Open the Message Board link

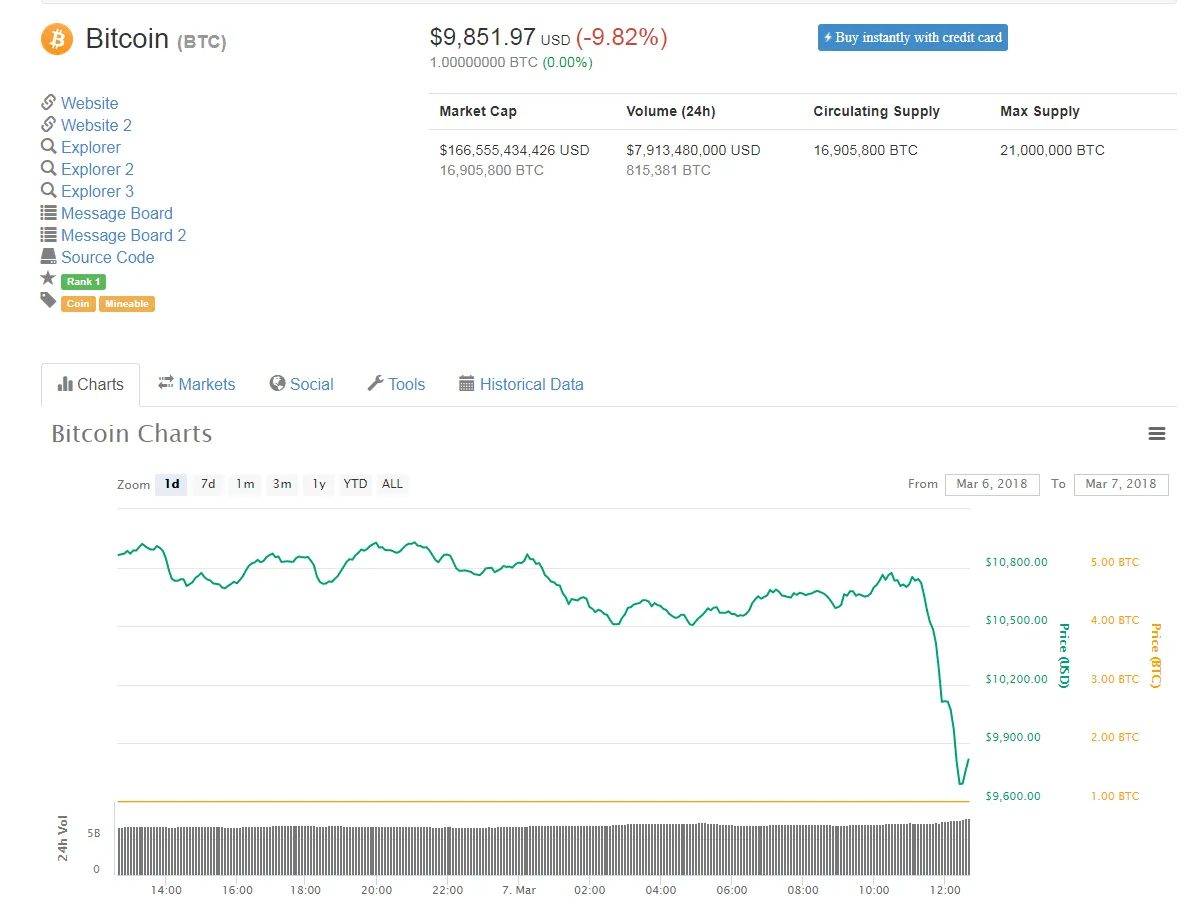(117, 213)
